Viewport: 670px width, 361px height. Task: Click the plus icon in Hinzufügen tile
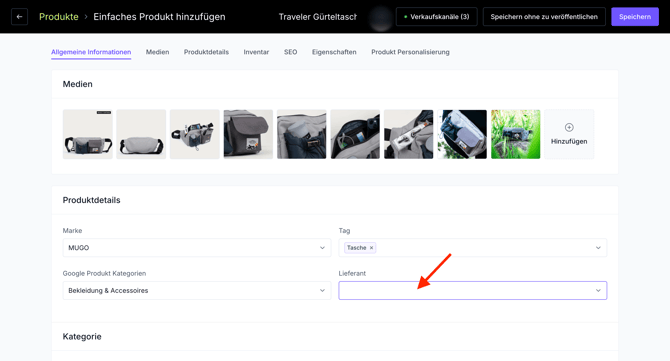click(x=569, y=127)
